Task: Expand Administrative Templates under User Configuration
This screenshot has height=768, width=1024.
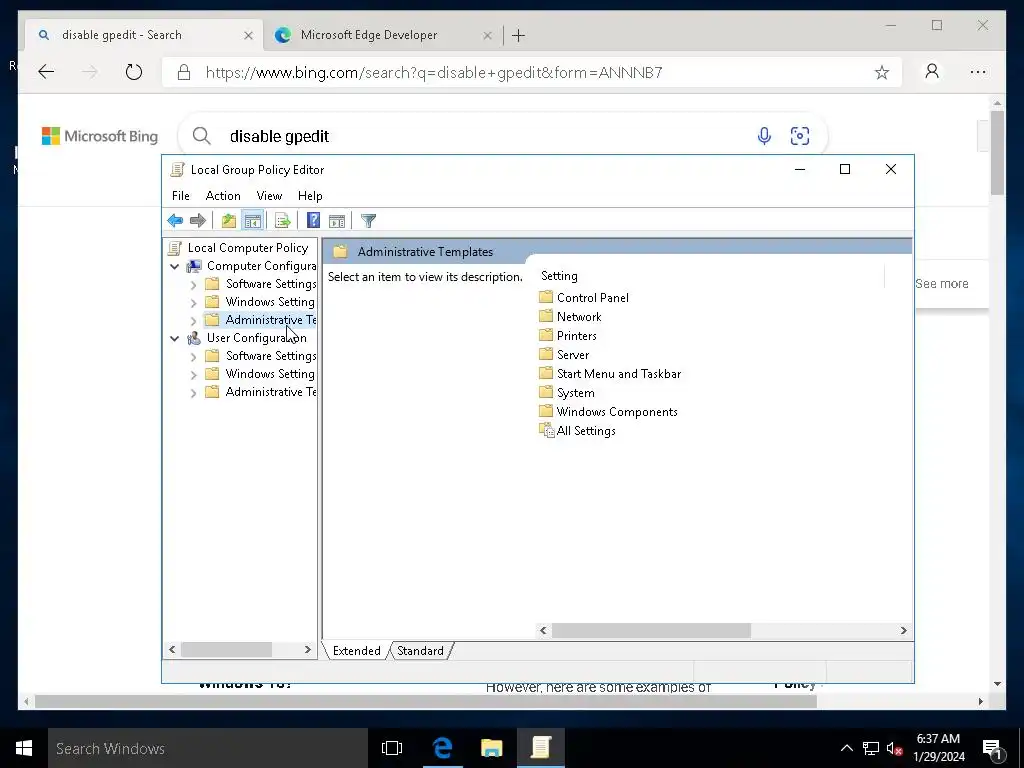Action: 193,392
